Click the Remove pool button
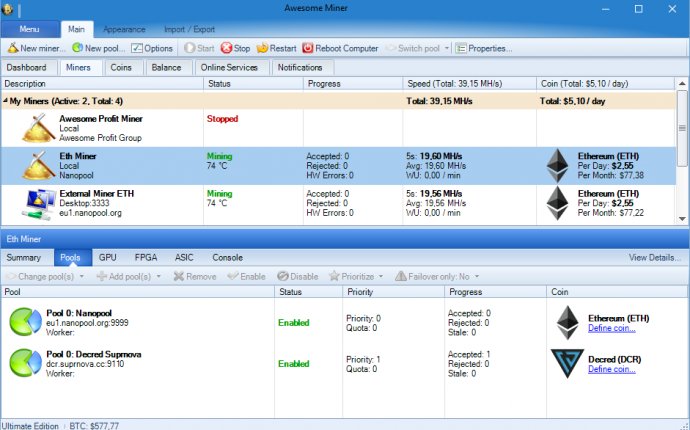Viewport: 690px width, 430px height. [x=195, y=276]
